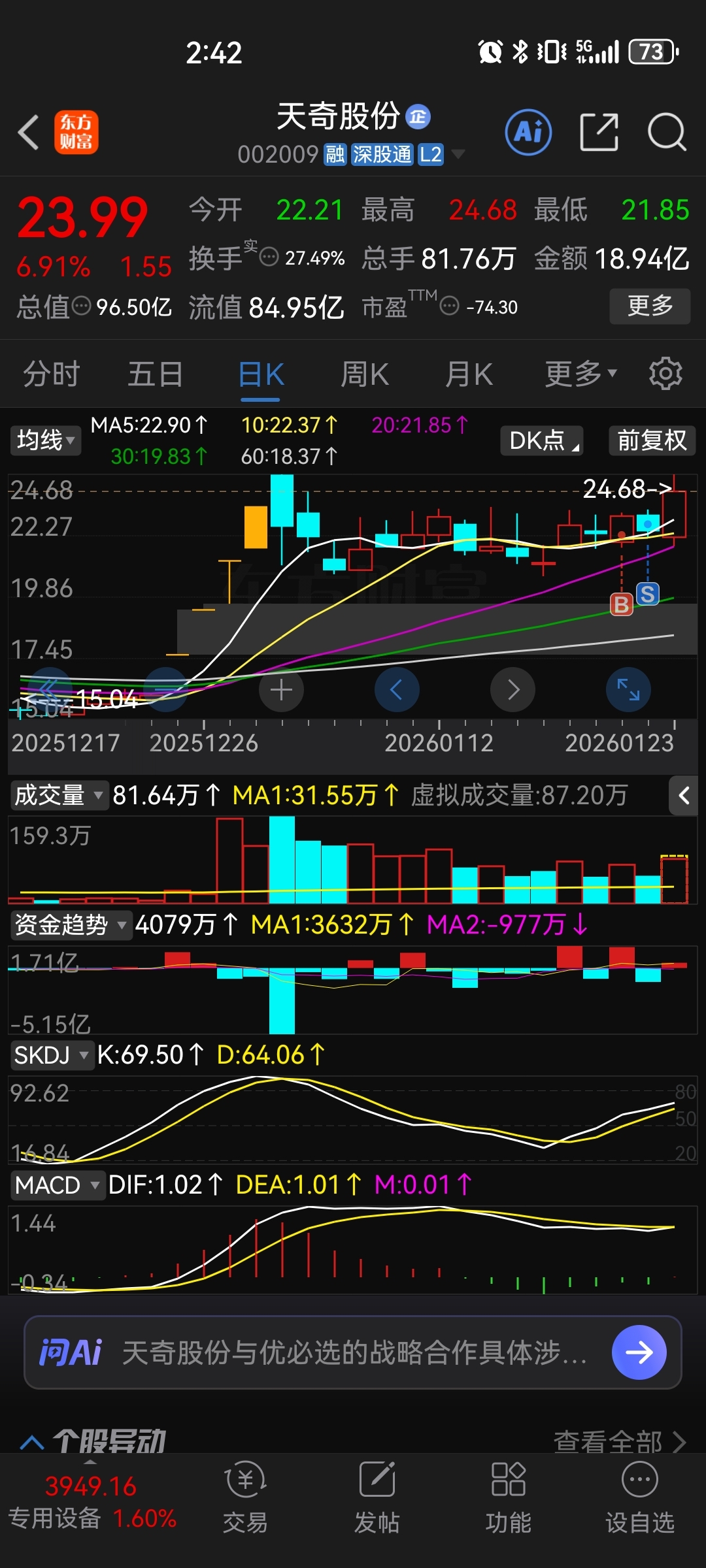706x1568 pixels.
Task: Switch to 月K tab
Action: click(469, 374)
